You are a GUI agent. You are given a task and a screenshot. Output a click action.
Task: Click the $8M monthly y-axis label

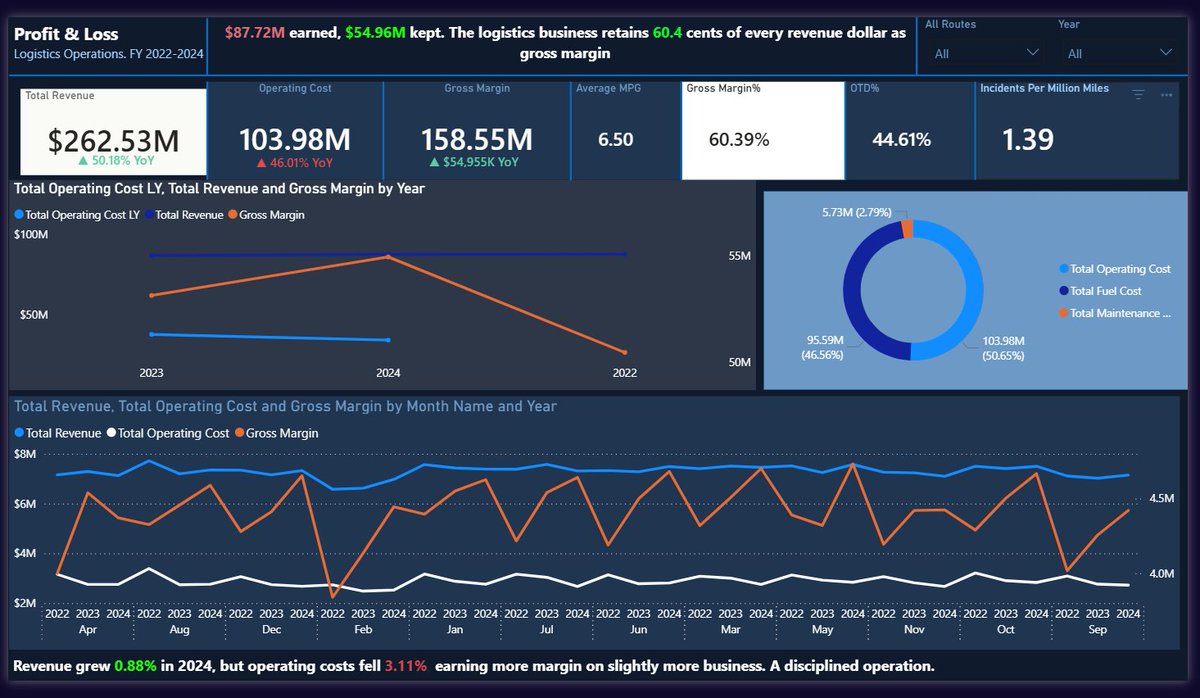click(x=25, y=454)
